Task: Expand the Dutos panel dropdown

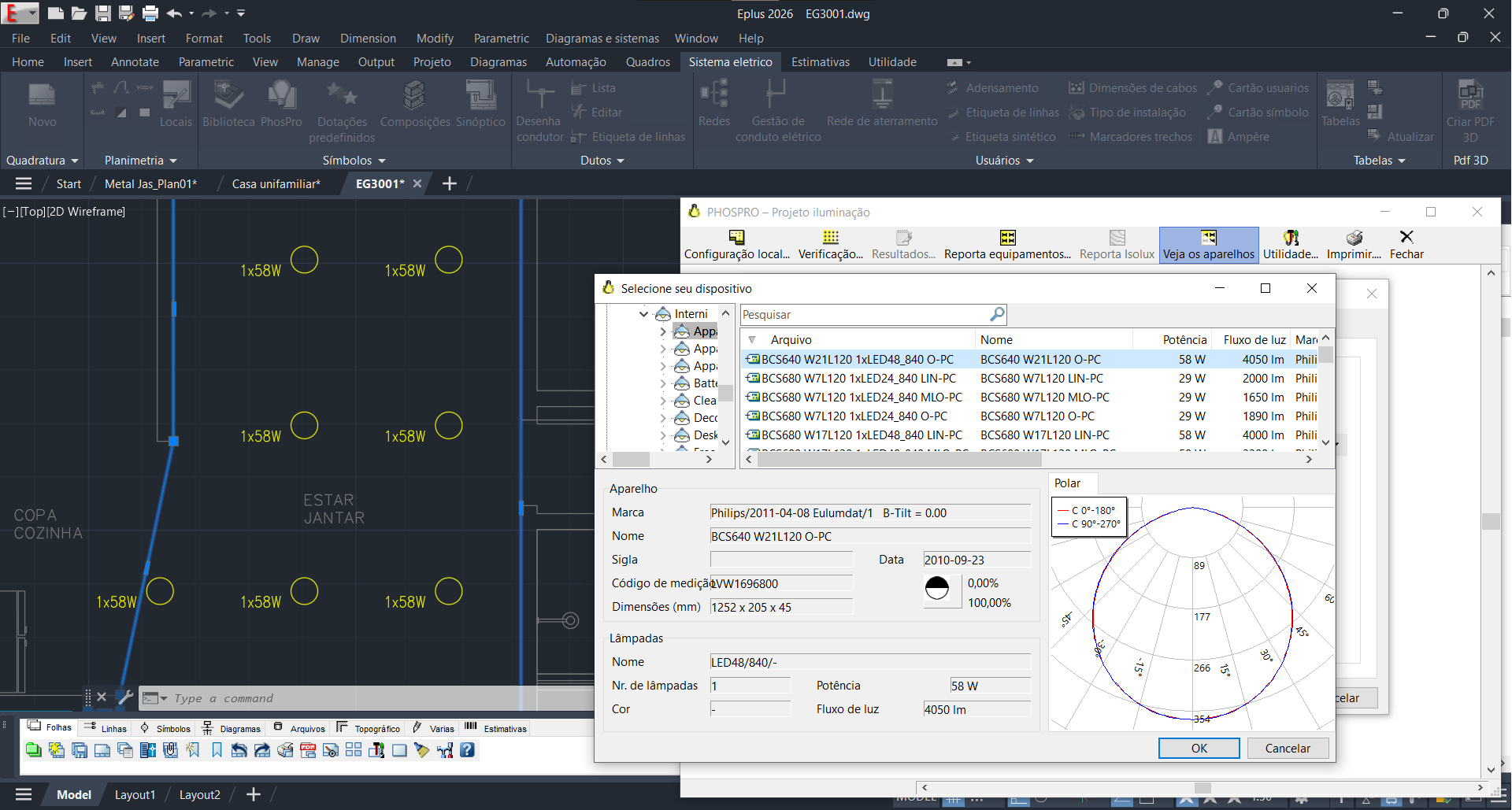Action: [x=602, y=161]
